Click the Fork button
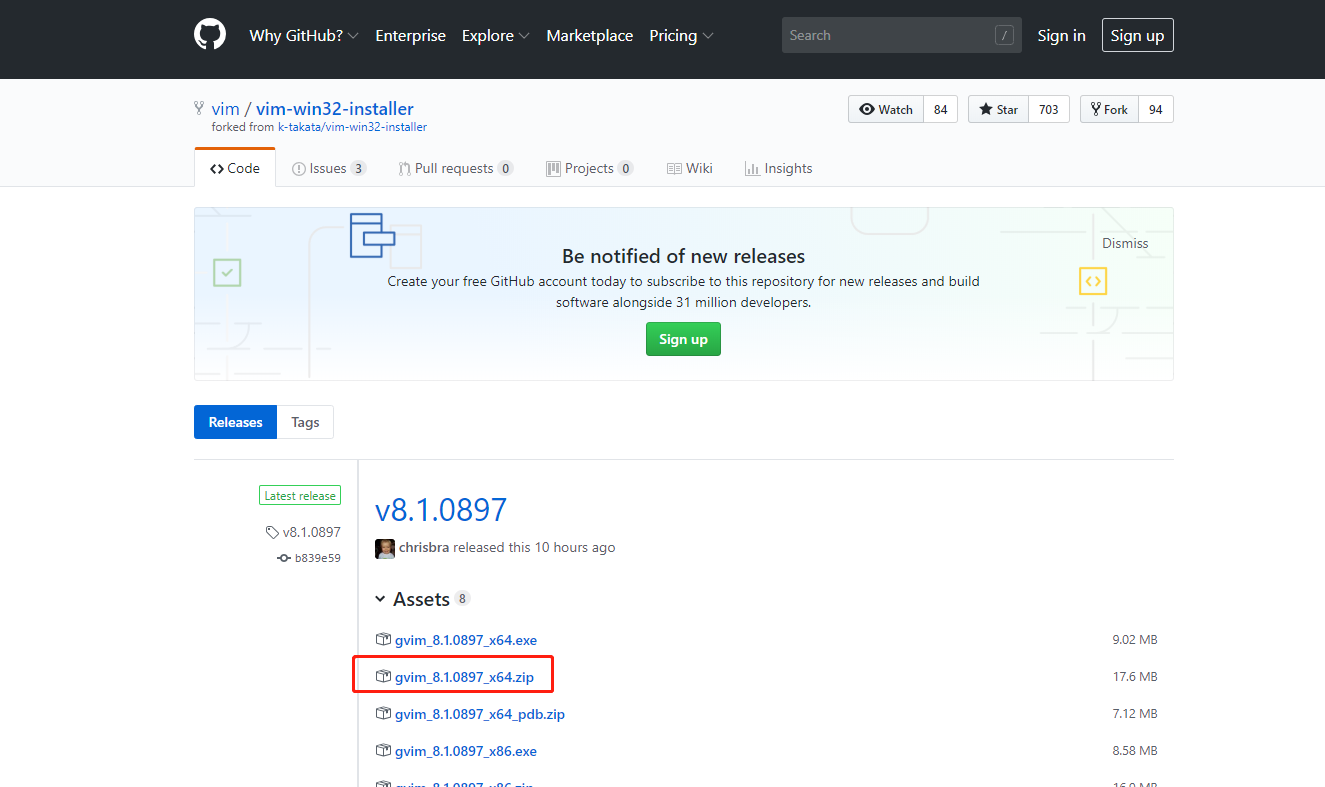Image resolution: width=1325 pixels, height=787 pixels. pyautogui.click(x=1109, y=109)
